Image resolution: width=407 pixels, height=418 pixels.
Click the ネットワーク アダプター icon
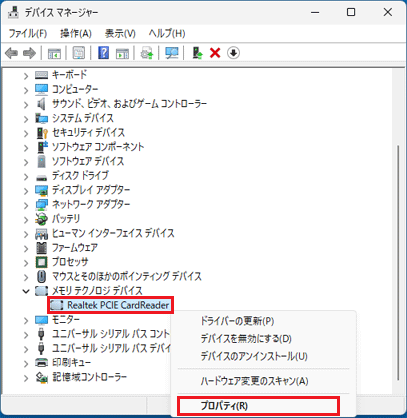[41, 205]
